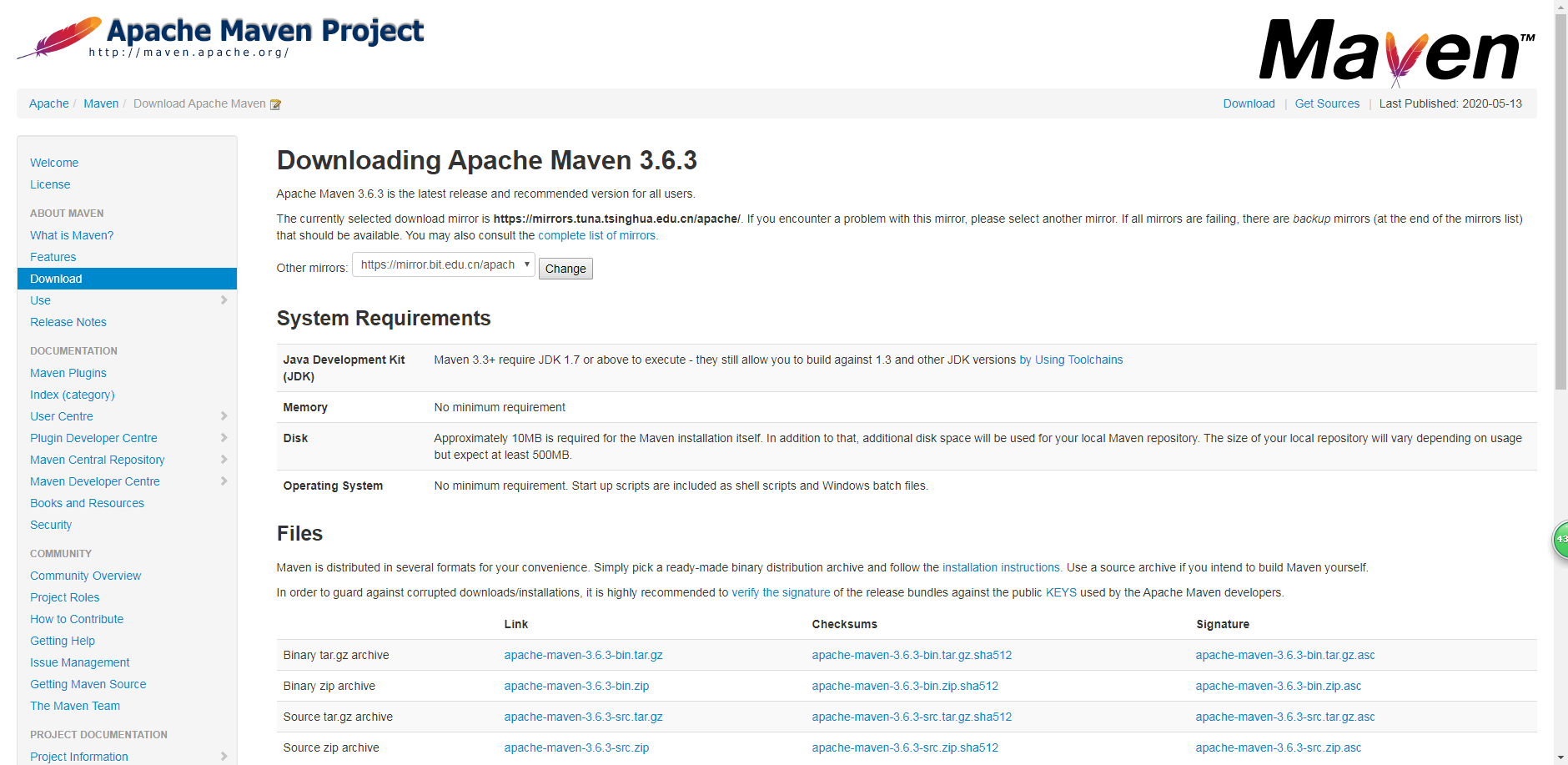The height and width of the screenshot is (765, 1568).
Task: Open the KEYS link
Action: [x=1061, y=592]
